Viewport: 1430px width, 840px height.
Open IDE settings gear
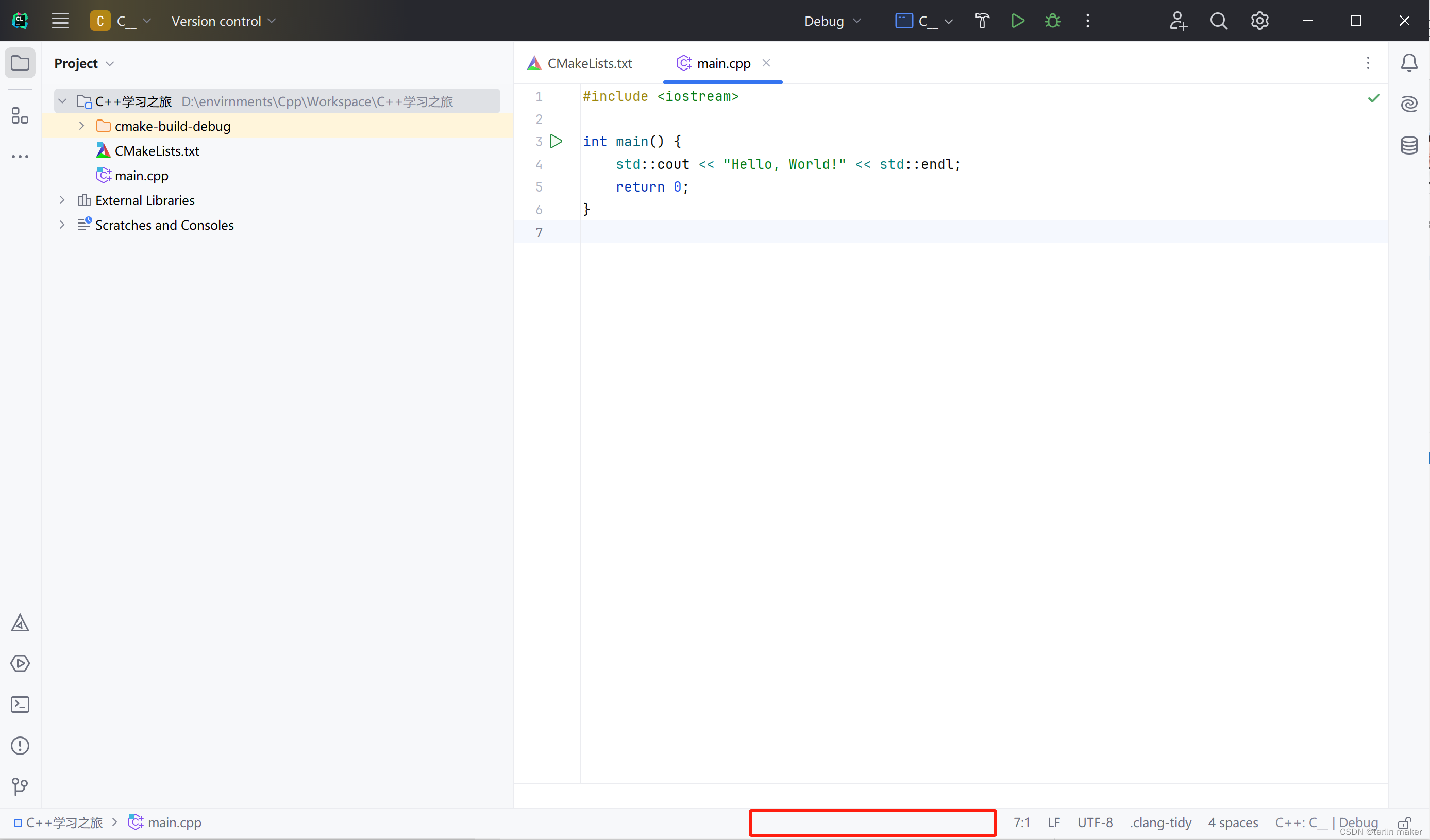[1260, 21]
